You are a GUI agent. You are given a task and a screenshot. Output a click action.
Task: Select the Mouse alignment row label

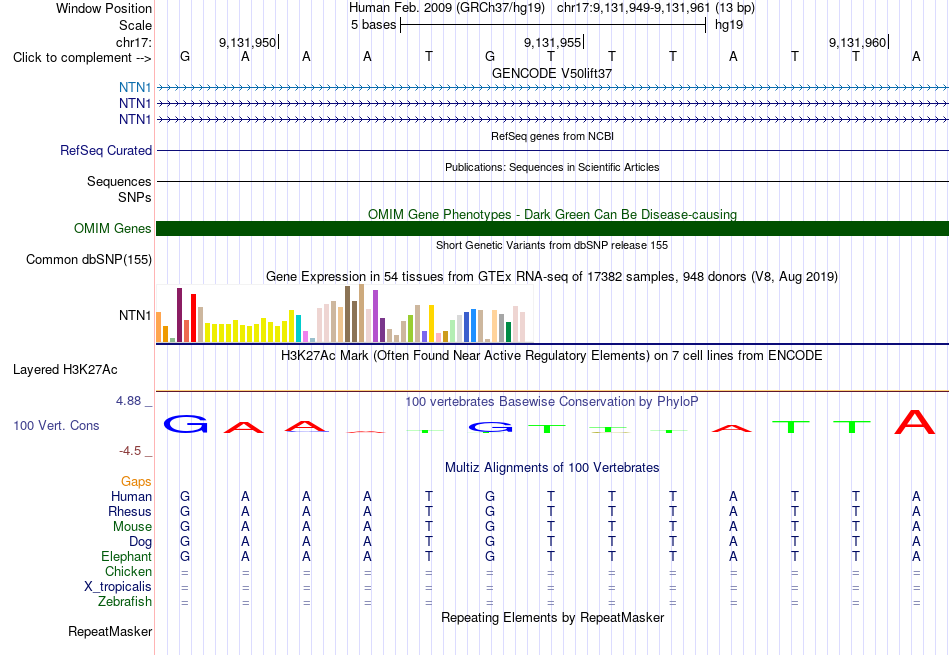(132, 527)
